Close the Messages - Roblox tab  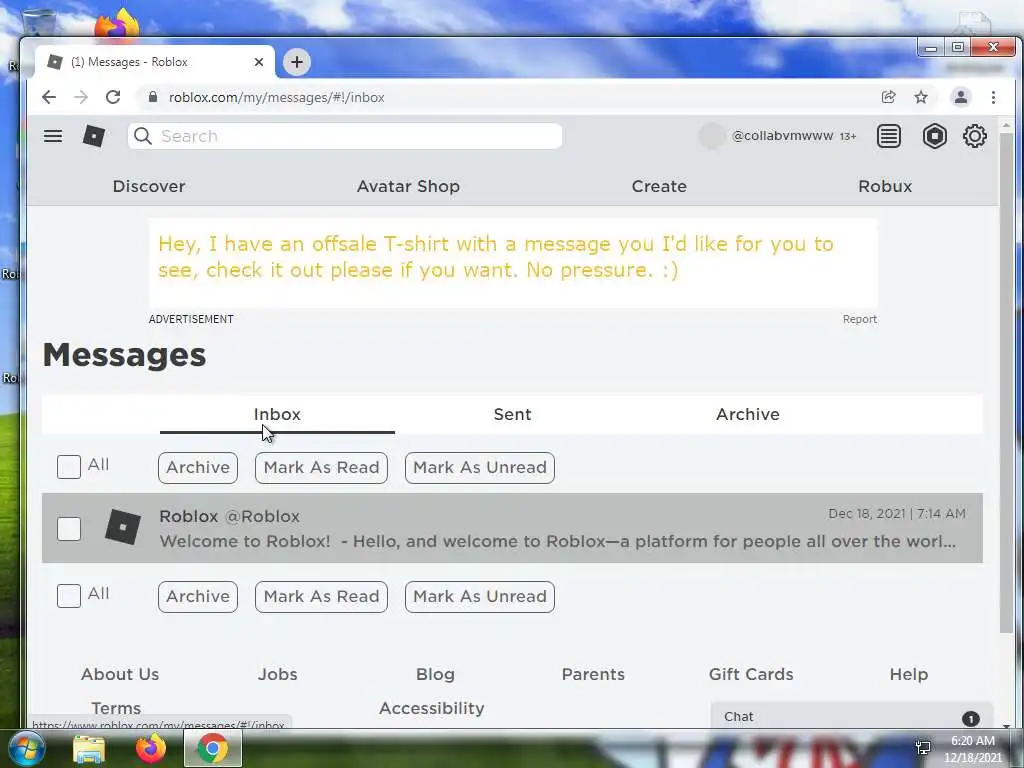259,62
